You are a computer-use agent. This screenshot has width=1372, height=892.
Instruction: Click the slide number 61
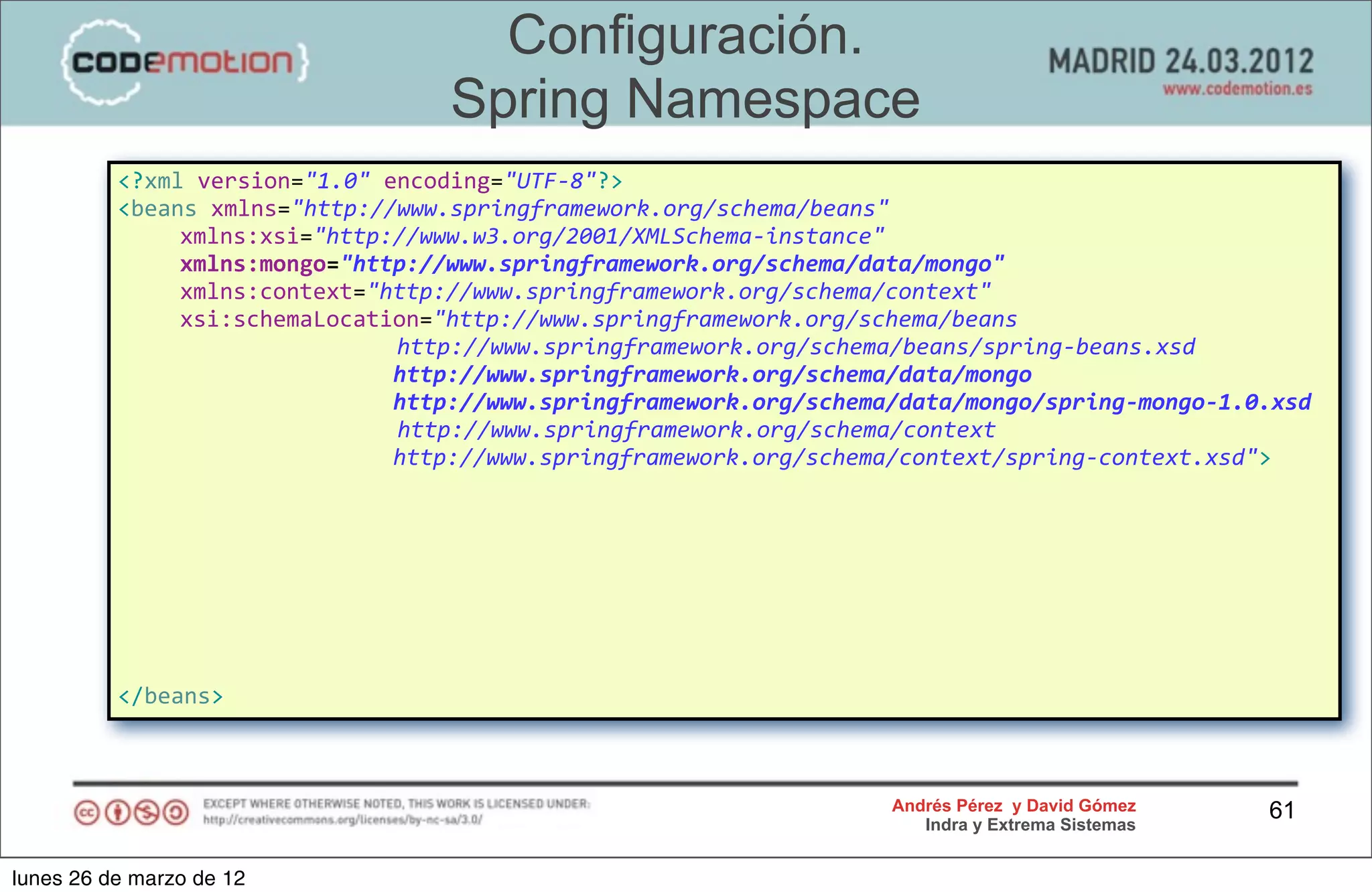tap(1282, 810)
